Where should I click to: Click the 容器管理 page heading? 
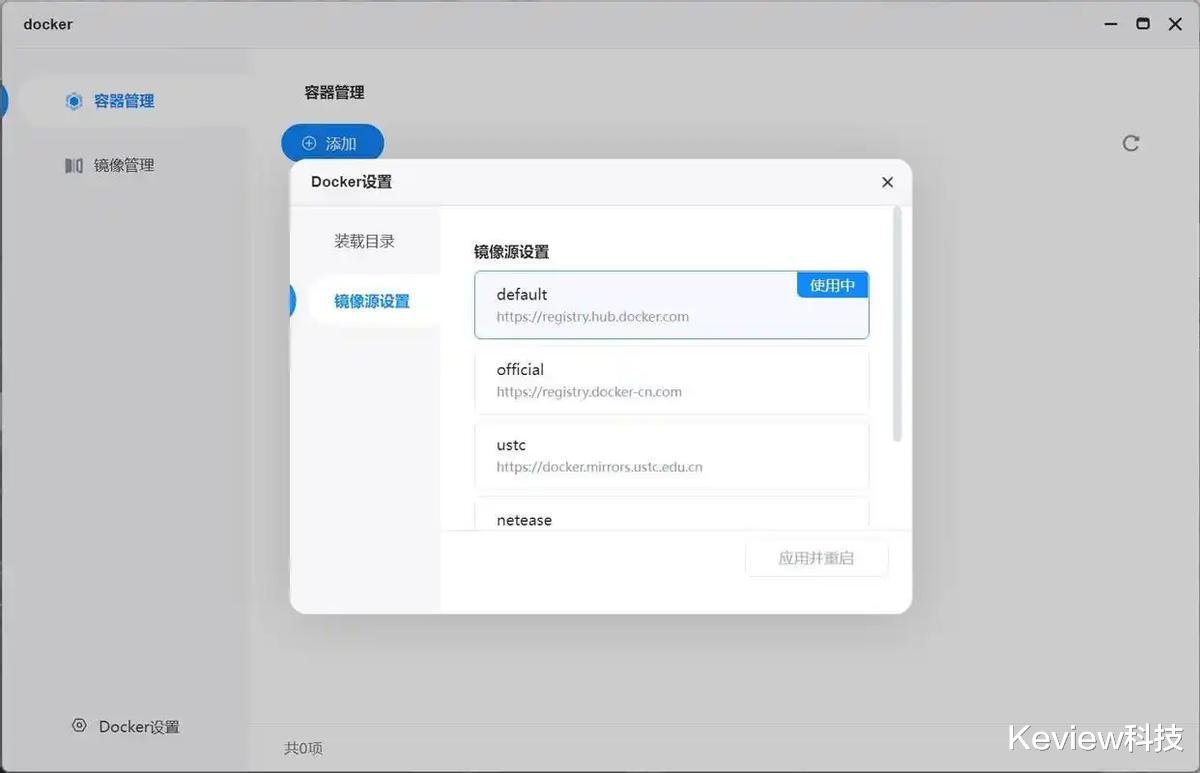[x=334, y=92]
